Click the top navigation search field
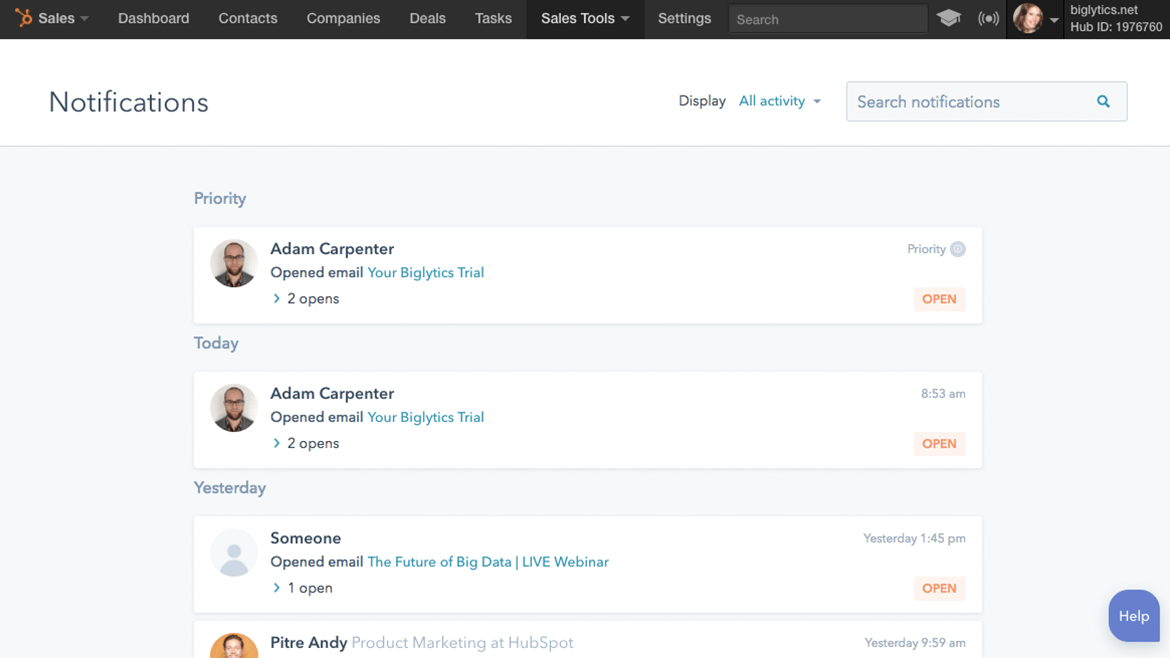This screenshot has width=1170, height=658. point(827,18)
